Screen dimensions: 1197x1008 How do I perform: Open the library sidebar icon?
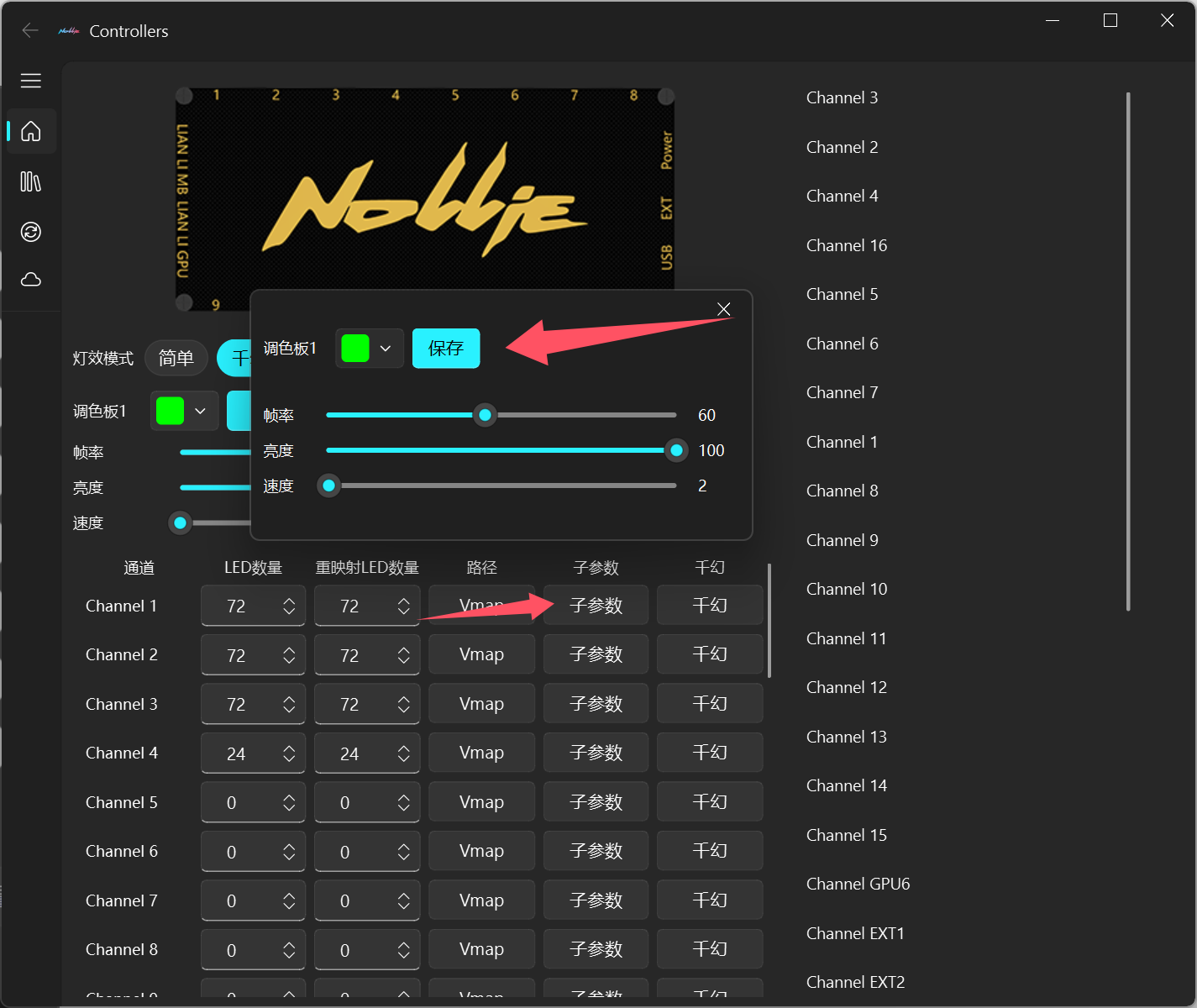click(31, 181)
